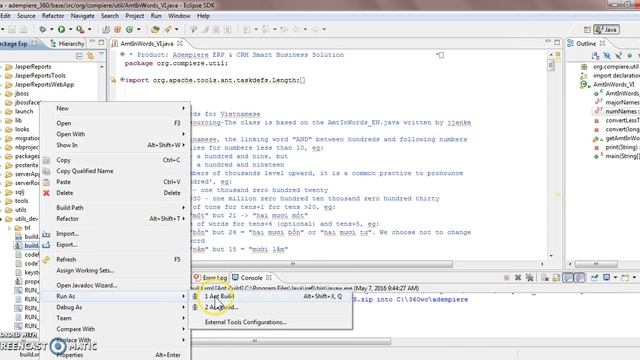Click the Run External Tools icon
The width and height of the screenshot is (640, 360).
(80, 29)
